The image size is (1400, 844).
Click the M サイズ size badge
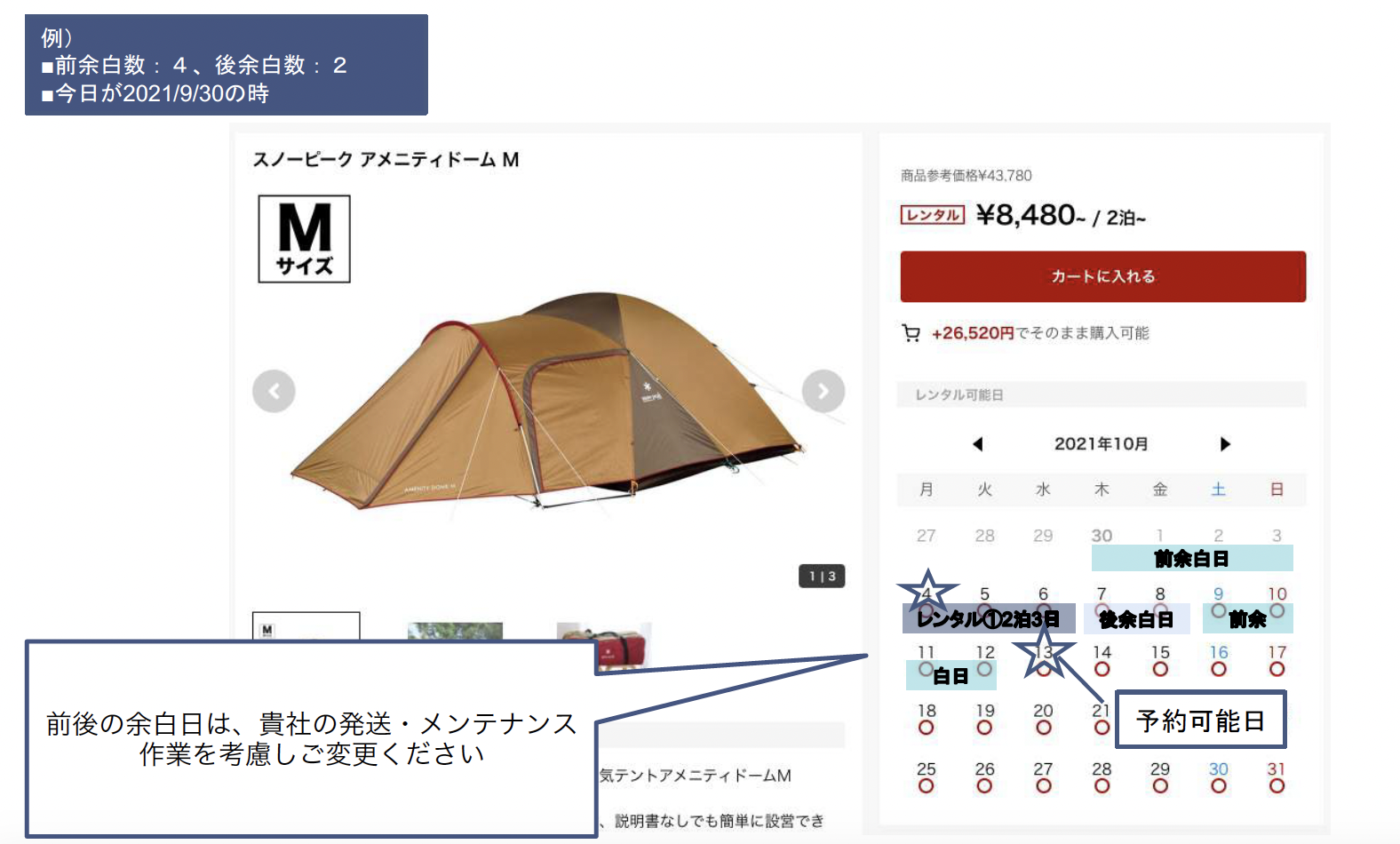coord(304,239)
